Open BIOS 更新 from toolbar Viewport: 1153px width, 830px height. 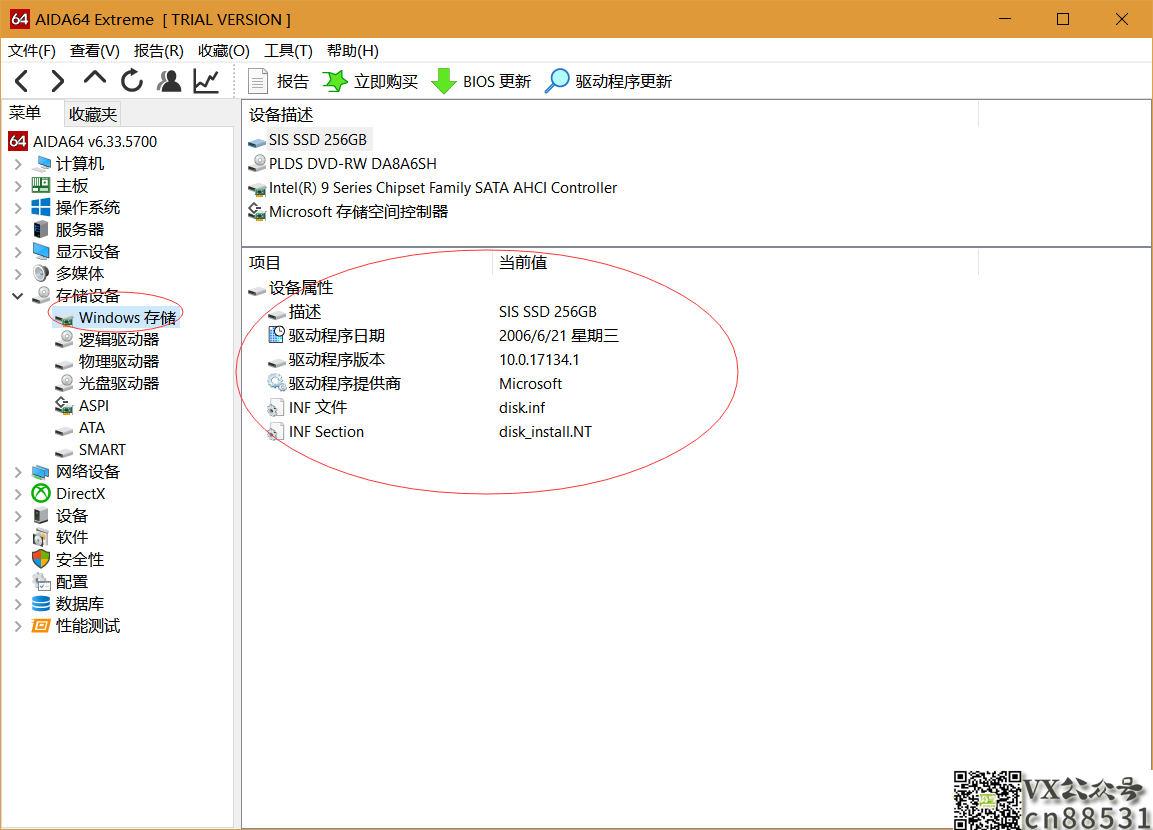pos(481,81)
